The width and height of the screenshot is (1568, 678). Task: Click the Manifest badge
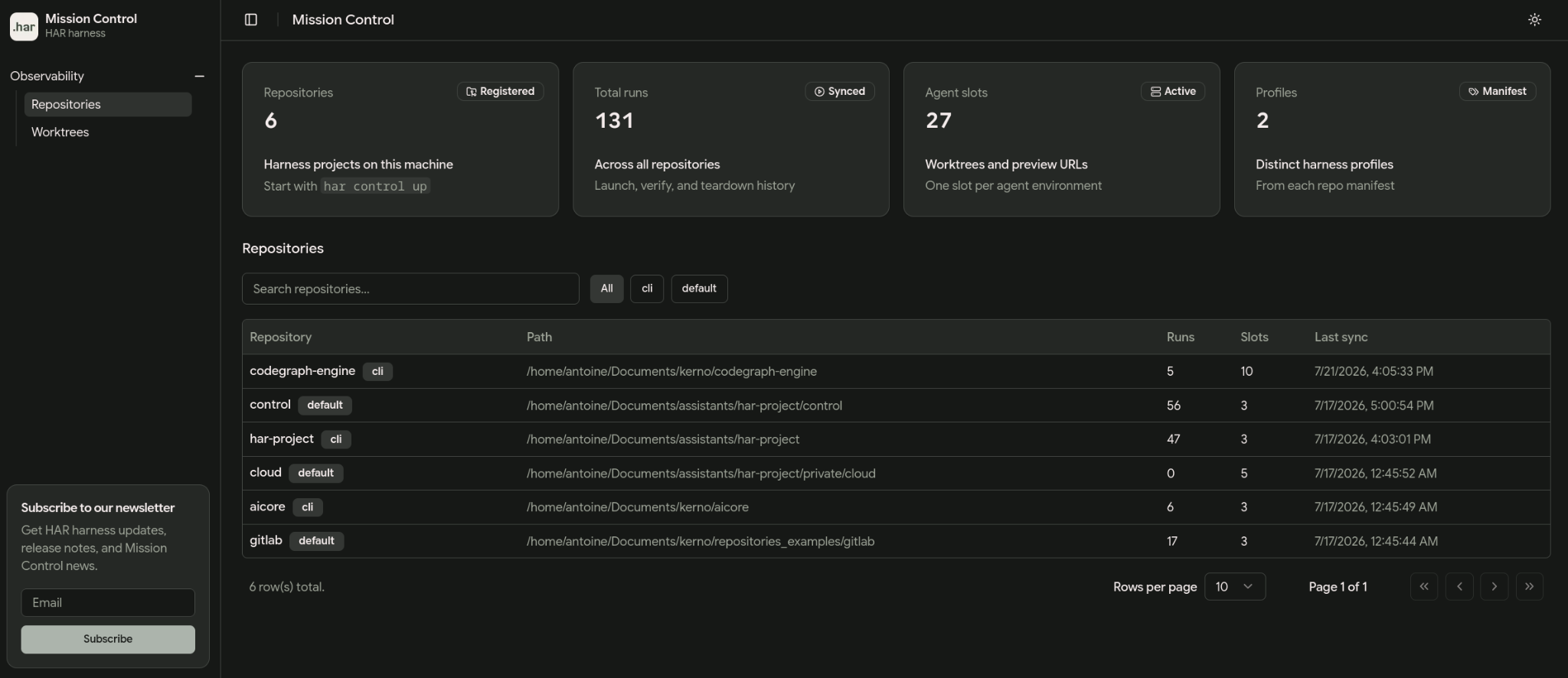[1498, 92]
